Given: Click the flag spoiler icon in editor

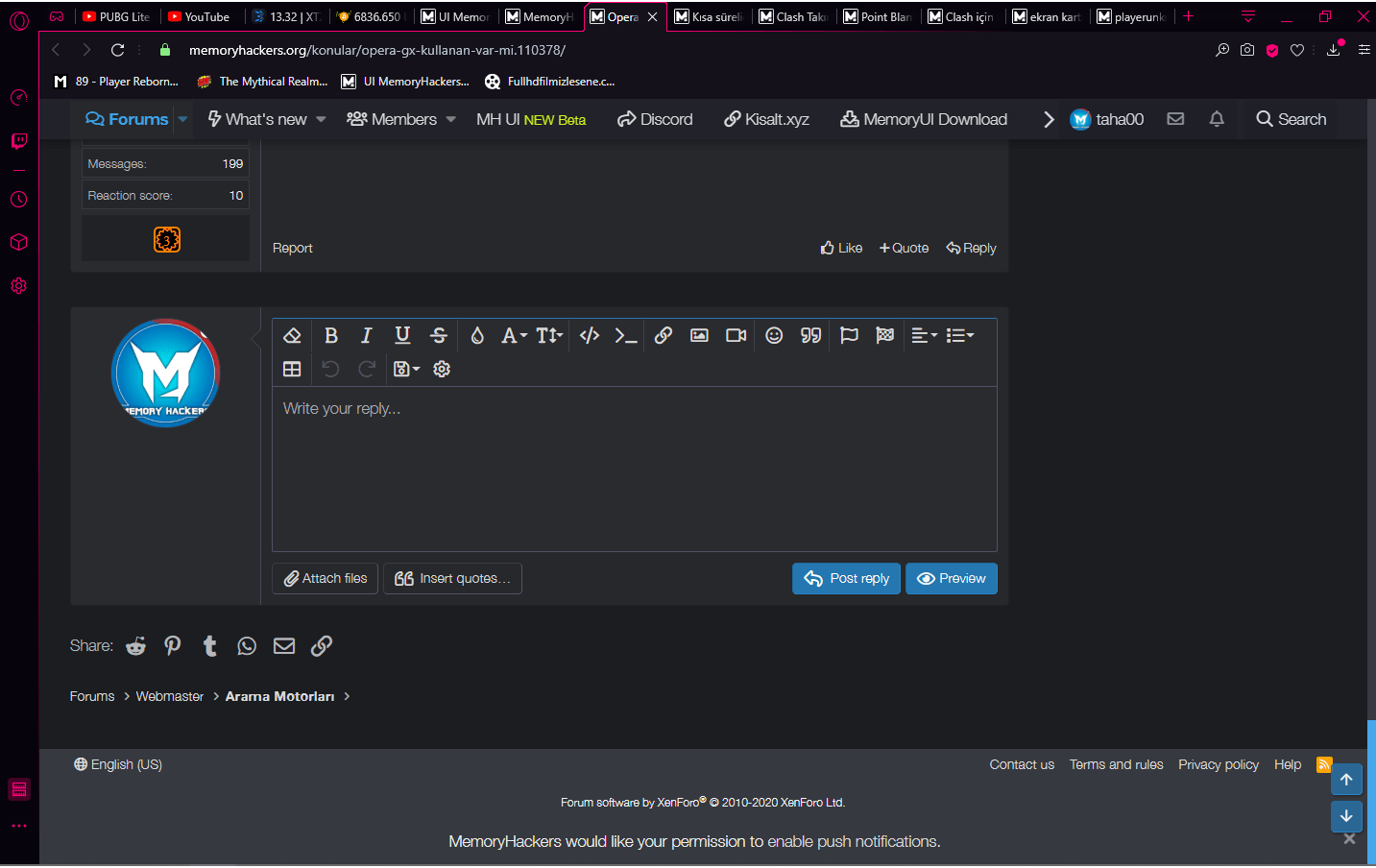Looking at the screenshot, I should pyautogui.click(x=849, y=336).
